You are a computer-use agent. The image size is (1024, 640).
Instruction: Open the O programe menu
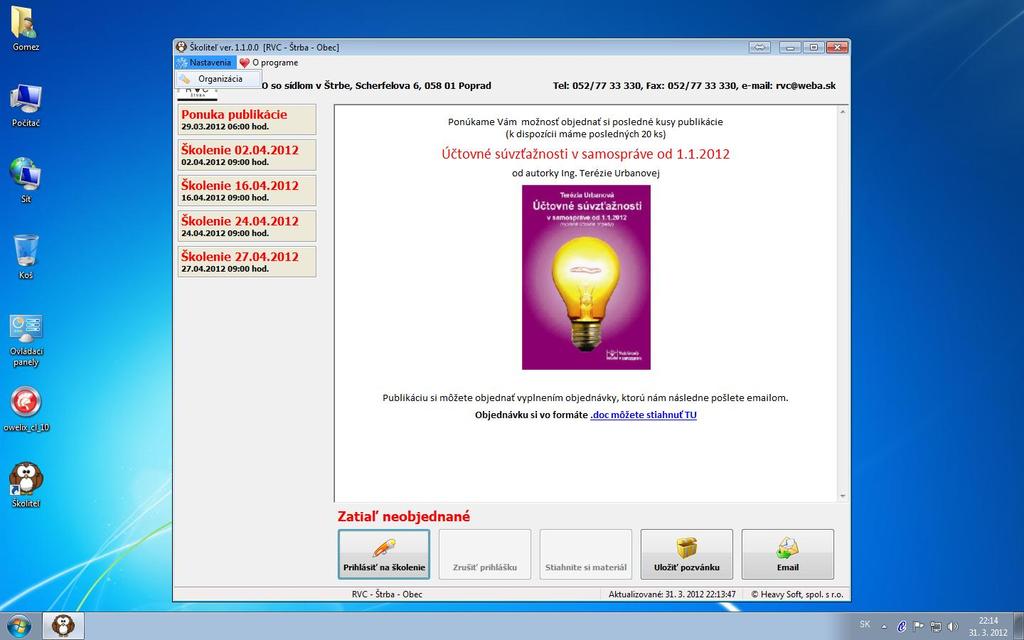click(x=268, y=63)
